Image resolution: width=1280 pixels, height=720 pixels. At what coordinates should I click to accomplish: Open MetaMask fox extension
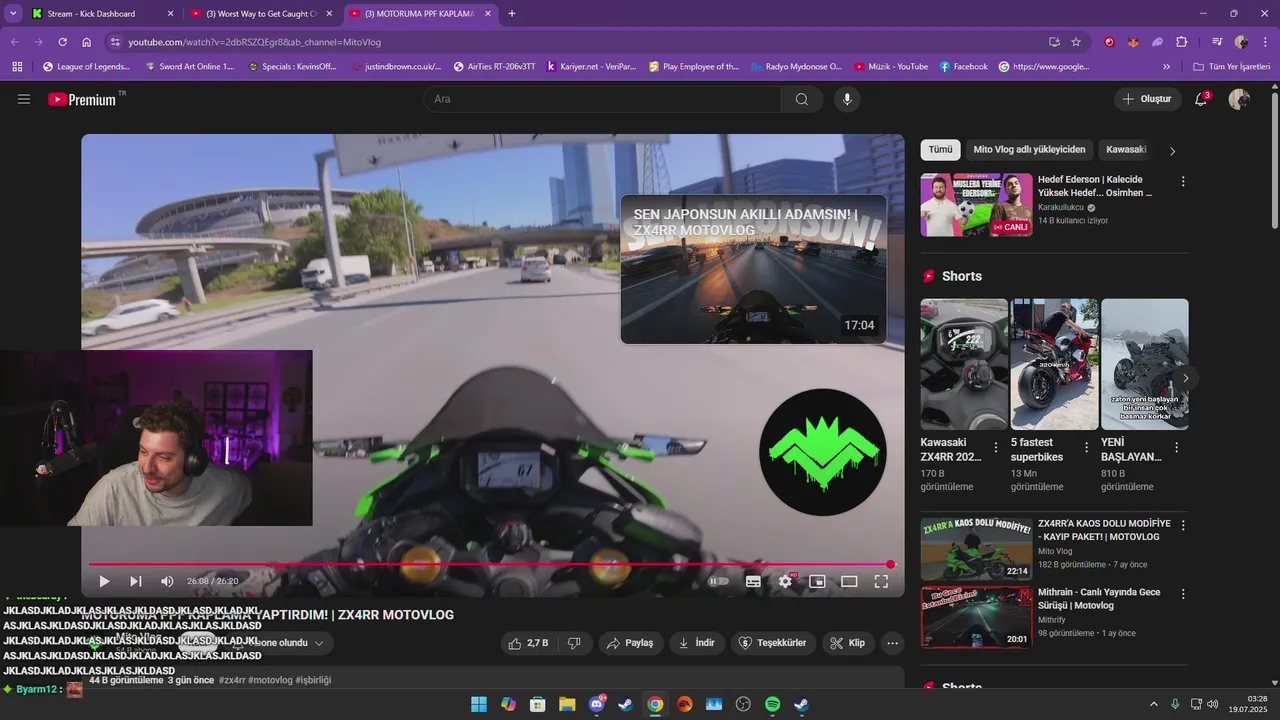(1134, 42)
